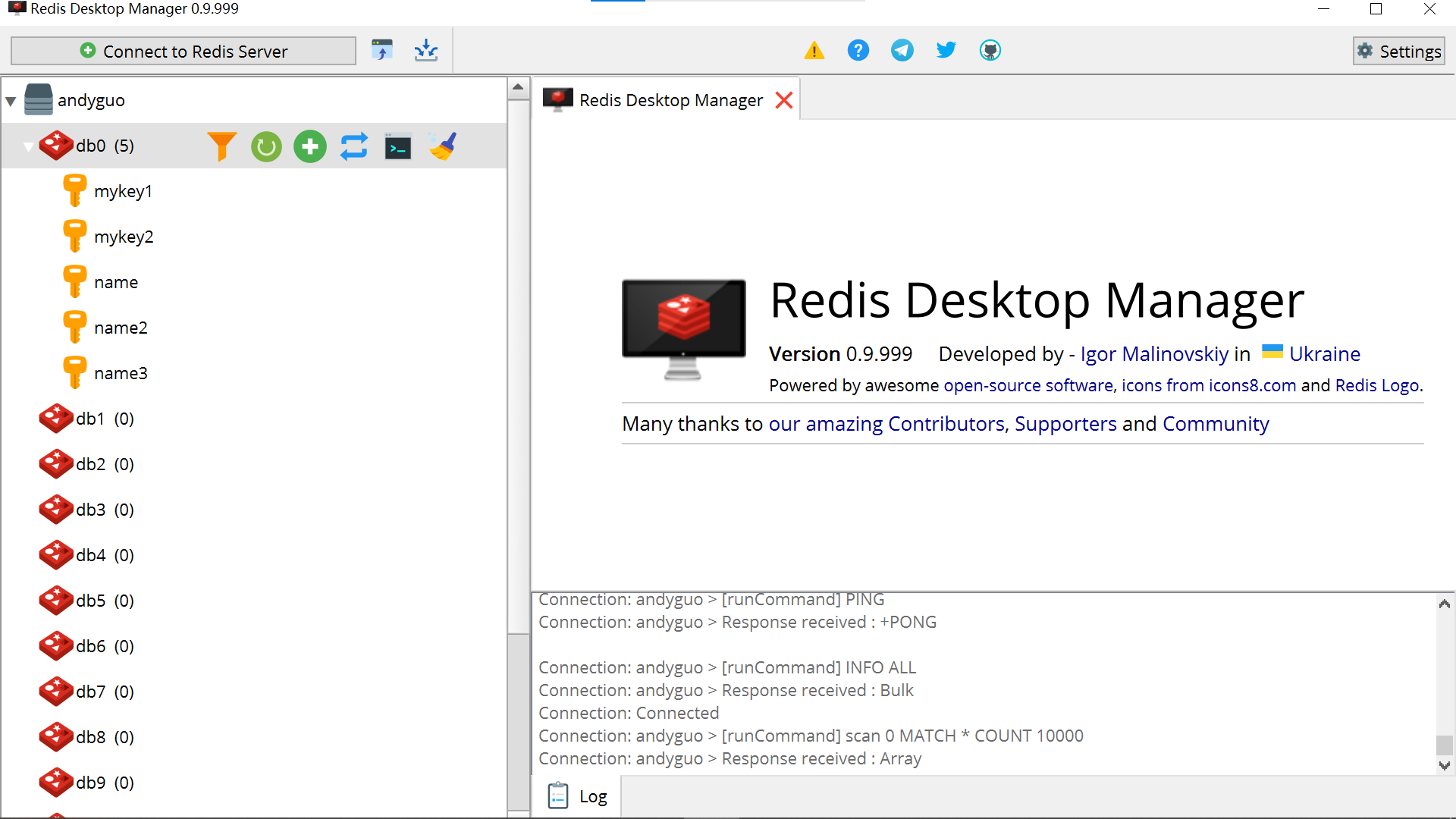Open the console terminal icon for db0
Viewport: 1456px width, 819px height.
pyautogui.click(x=398, y=146)
